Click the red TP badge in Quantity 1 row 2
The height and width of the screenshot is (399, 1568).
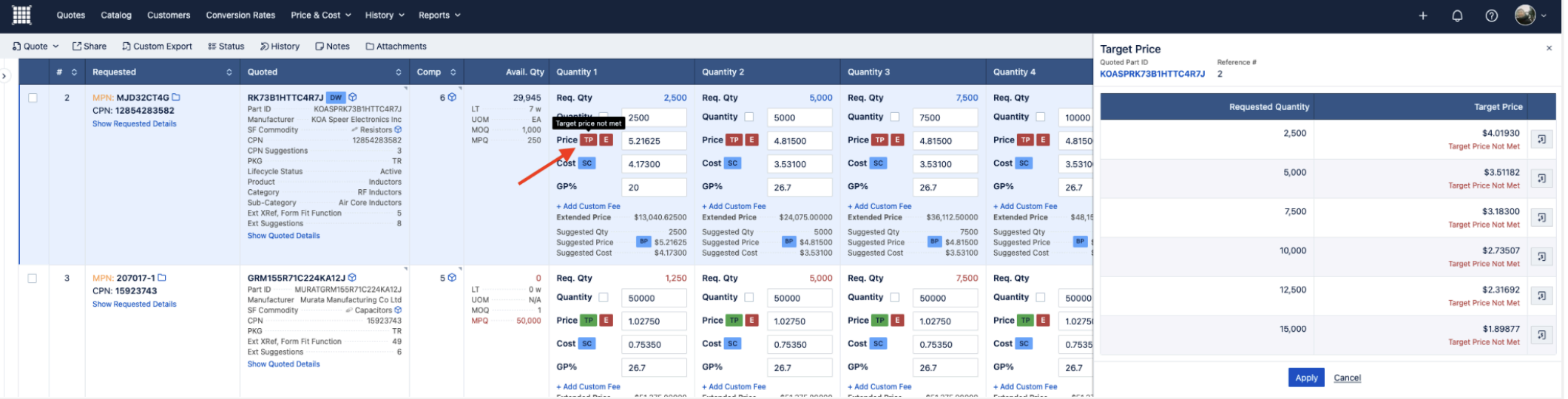coord(588,140)
